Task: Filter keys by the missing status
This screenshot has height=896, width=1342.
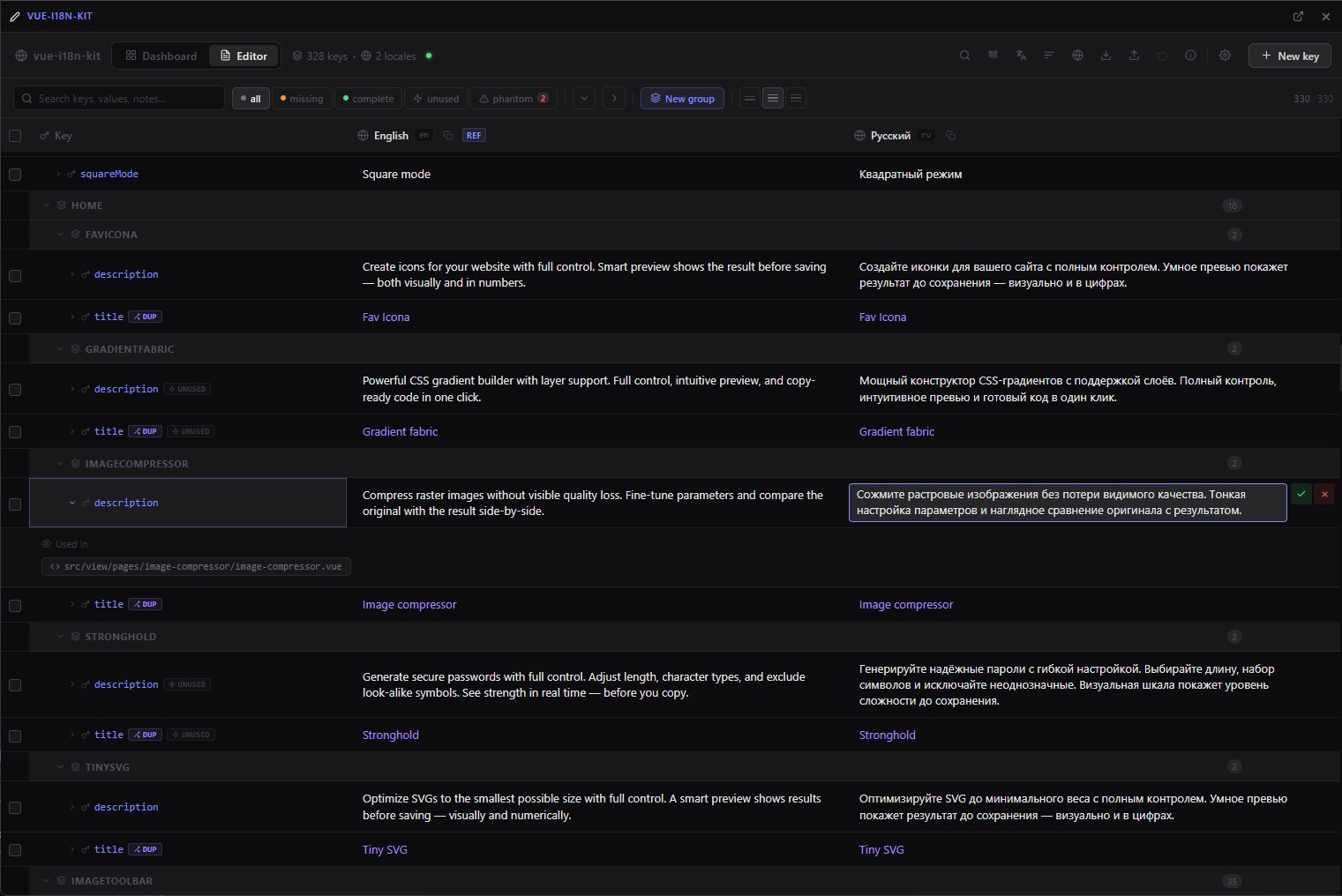Action: tap(302, 99)
